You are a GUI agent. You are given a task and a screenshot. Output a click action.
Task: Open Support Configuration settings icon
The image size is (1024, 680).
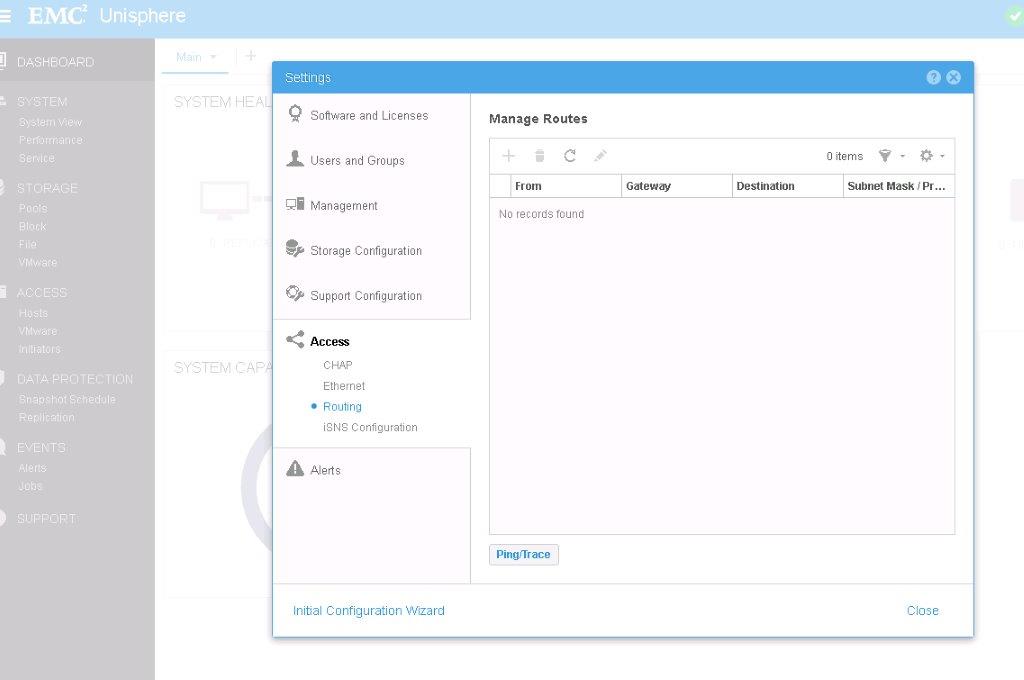click(295, 294)
